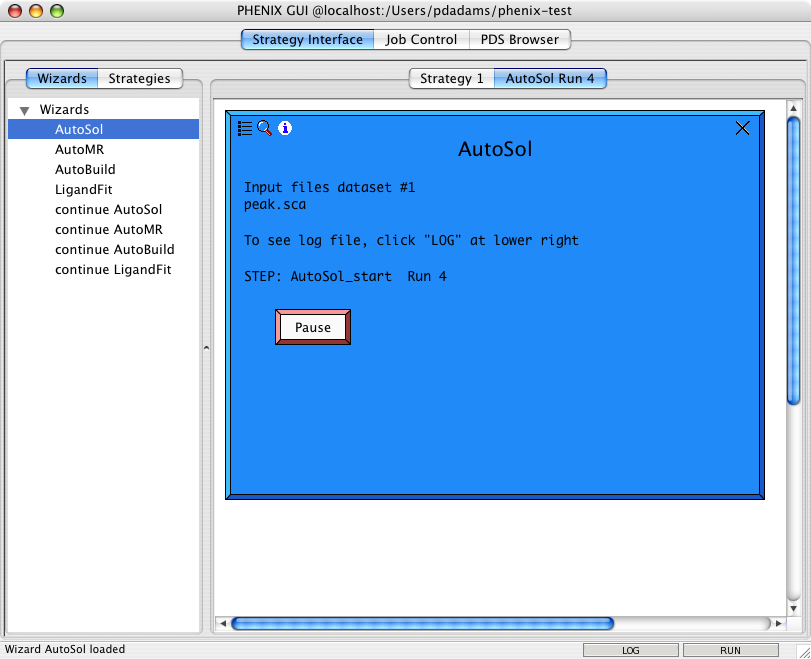
Task: Open the Job Control tab
Action: [x=421, y=40]
